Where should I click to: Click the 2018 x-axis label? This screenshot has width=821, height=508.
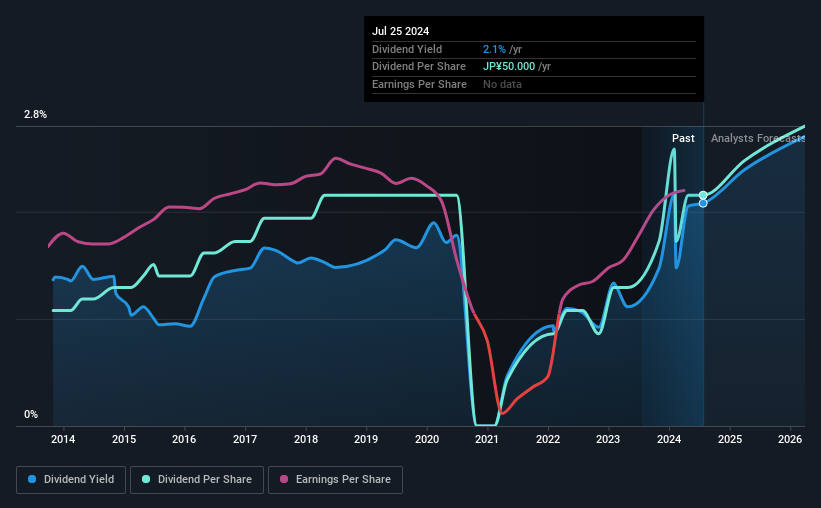pos(306,439)
